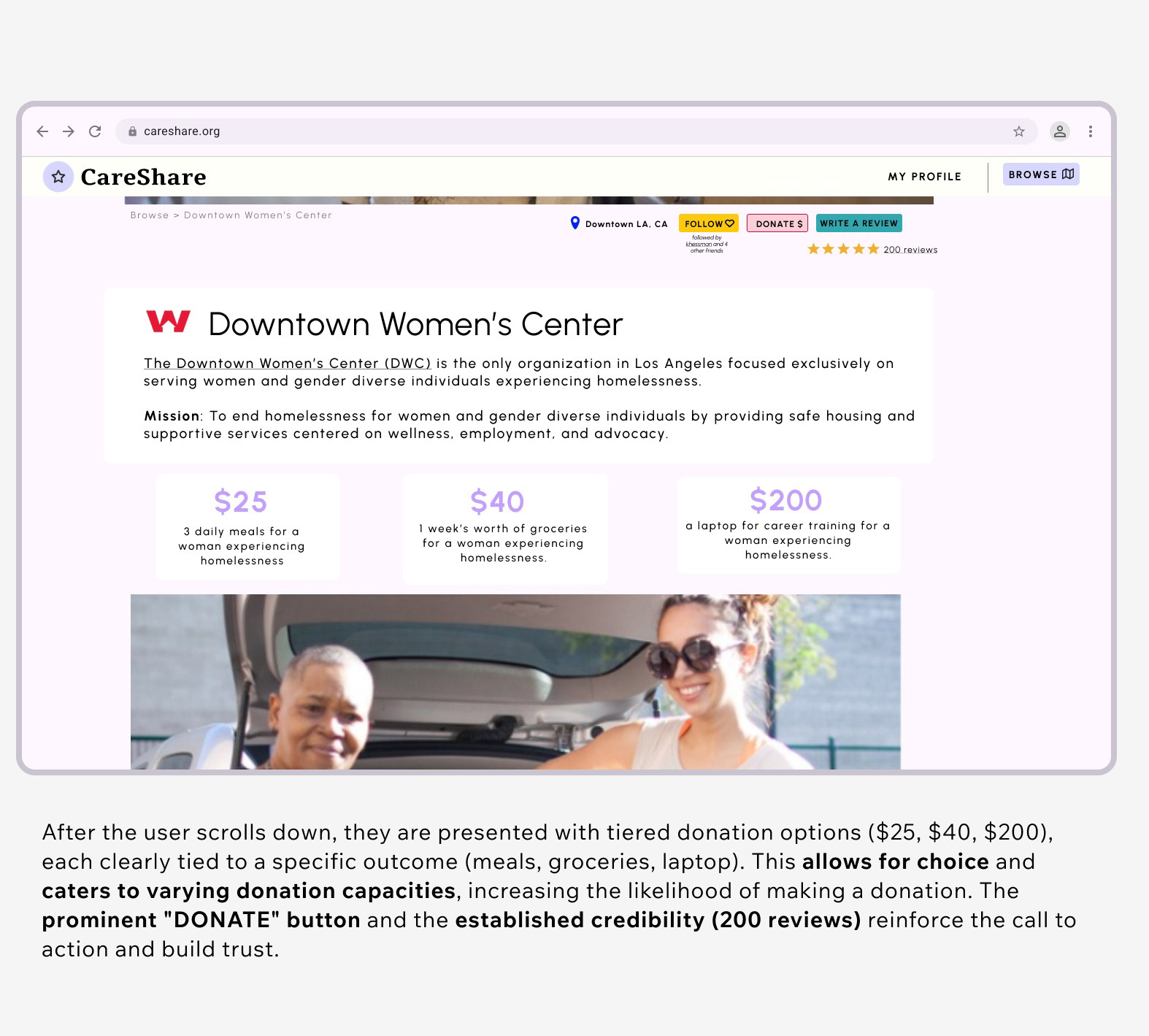Screen dimensions: 1149x1036
Task: Click the Downtown Women's Center breadcrumb
Action: pyautogui.click(x=258, y=215)
